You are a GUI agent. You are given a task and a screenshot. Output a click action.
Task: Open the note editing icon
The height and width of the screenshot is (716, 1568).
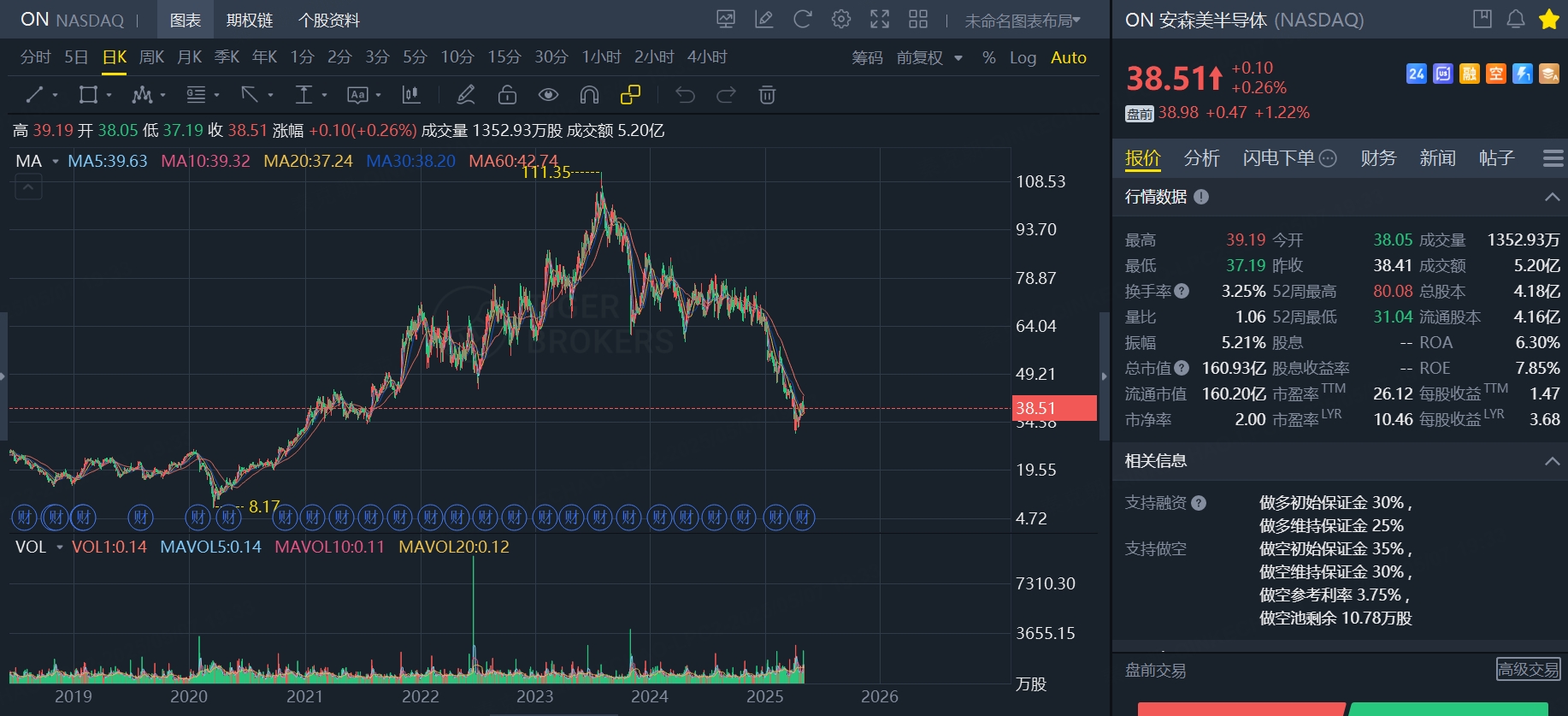coord(764,19)
